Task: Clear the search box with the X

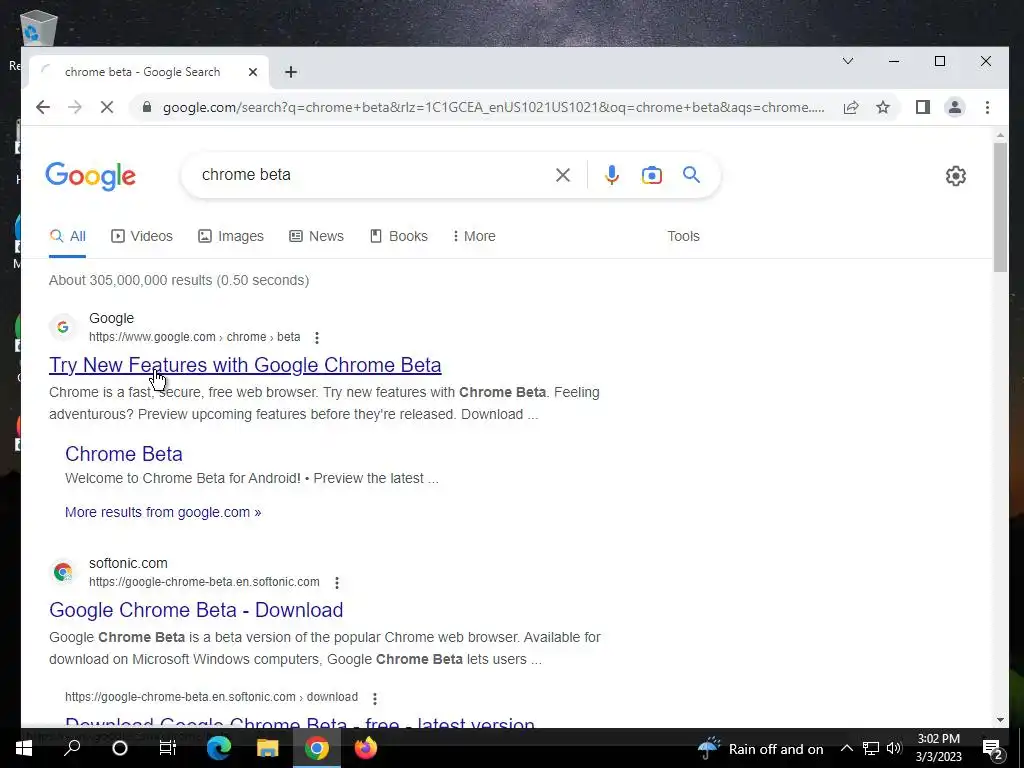Action: tap(563, 175)
